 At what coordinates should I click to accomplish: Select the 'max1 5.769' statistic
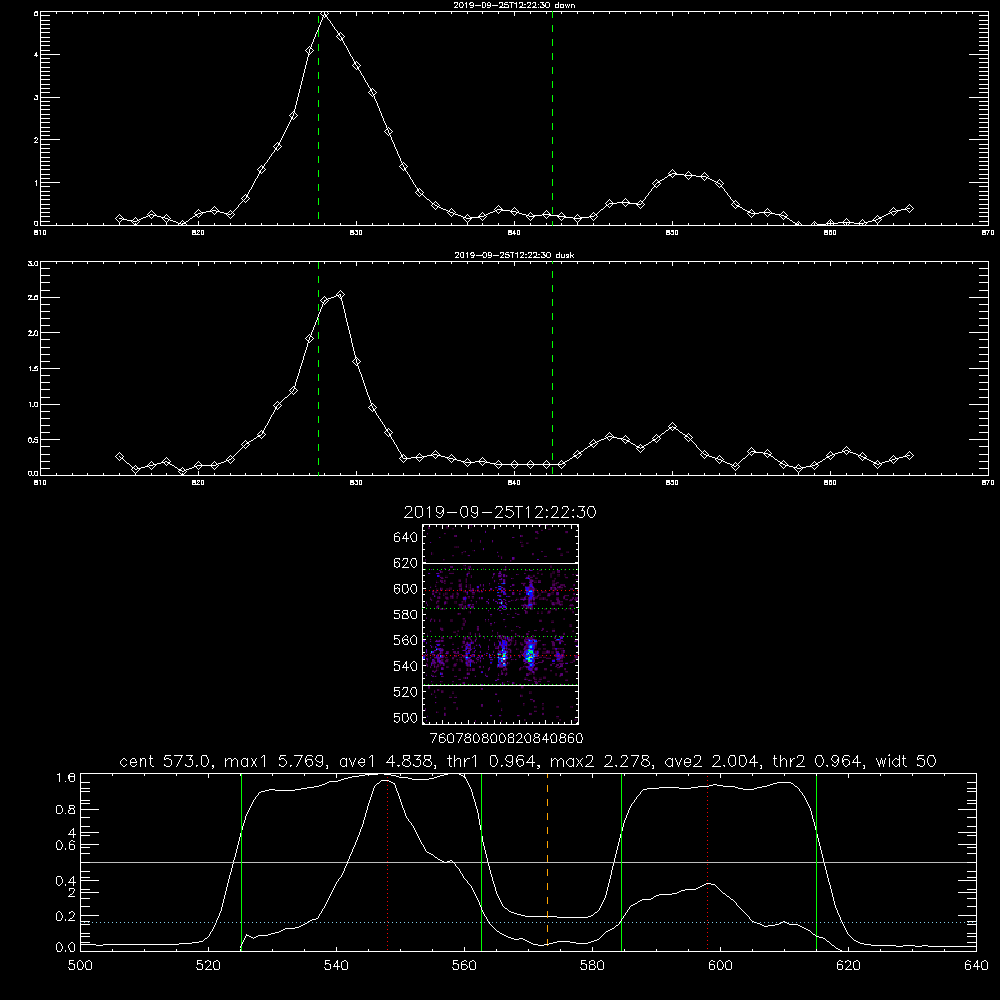[276, 761]
